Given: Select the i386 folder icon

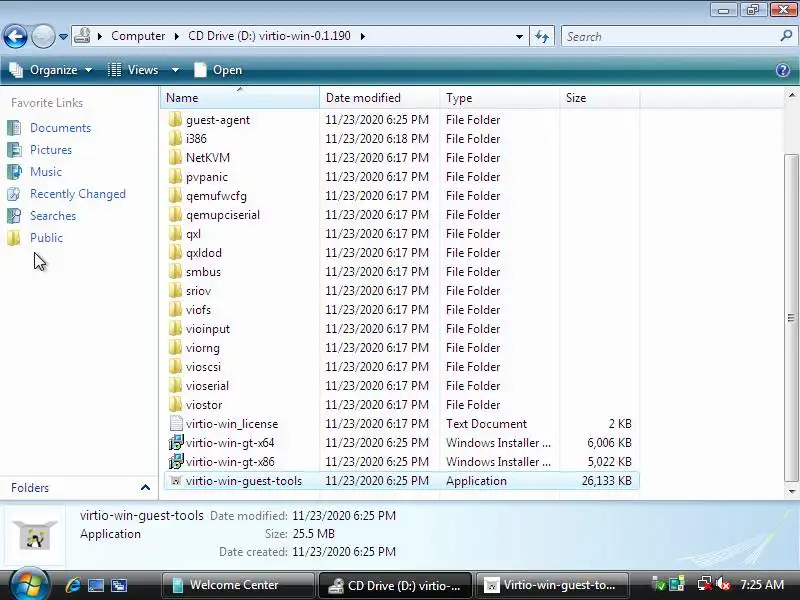Looking at the screenshot, I should coord(175,138).
